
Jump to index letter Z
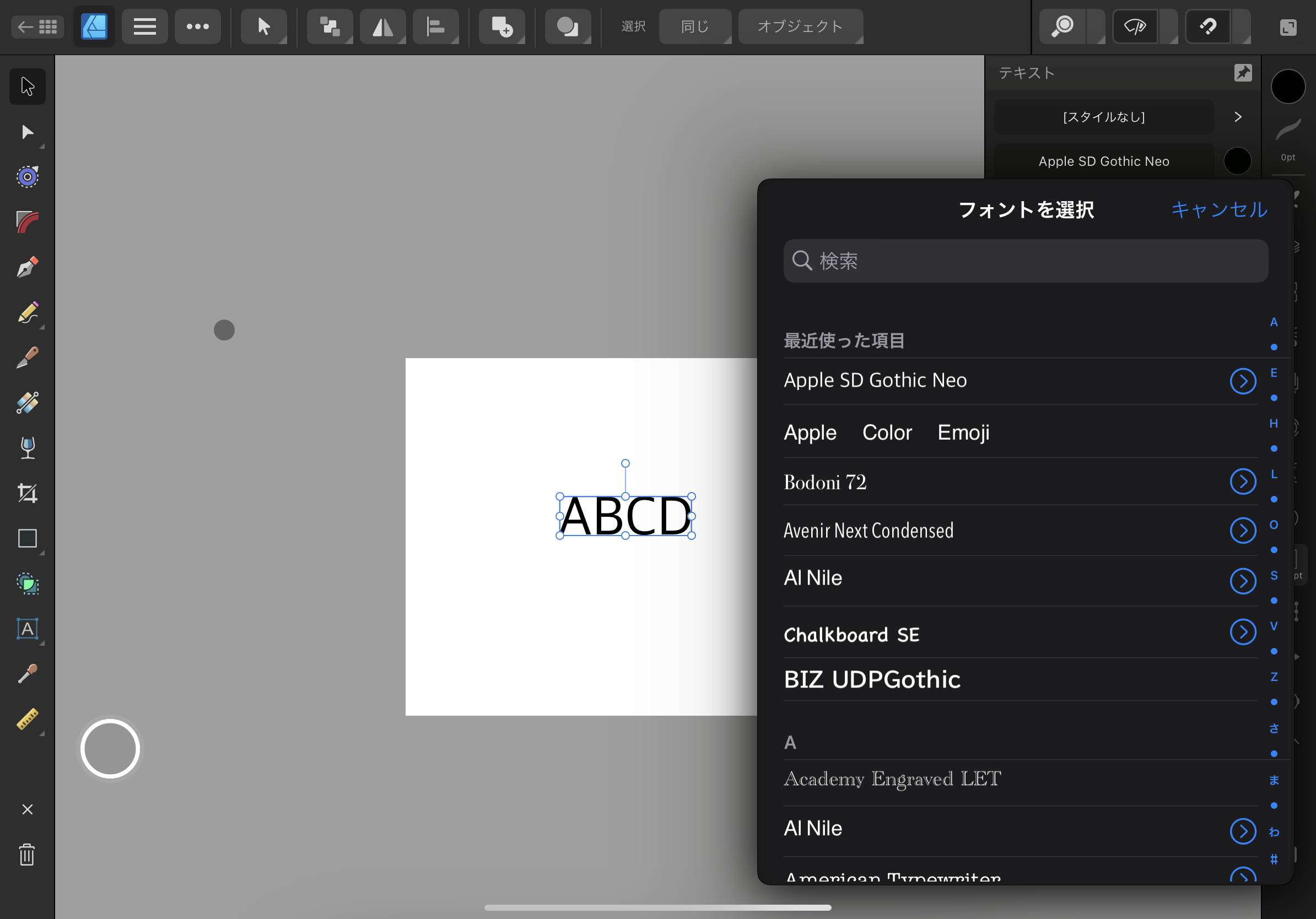point(1274,677)
